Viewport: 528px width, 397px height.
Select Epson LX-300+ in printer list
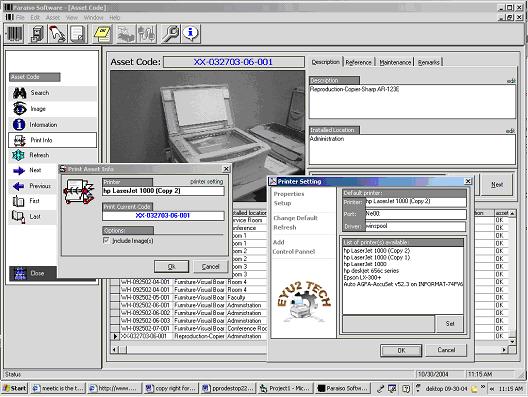(362, 277)
